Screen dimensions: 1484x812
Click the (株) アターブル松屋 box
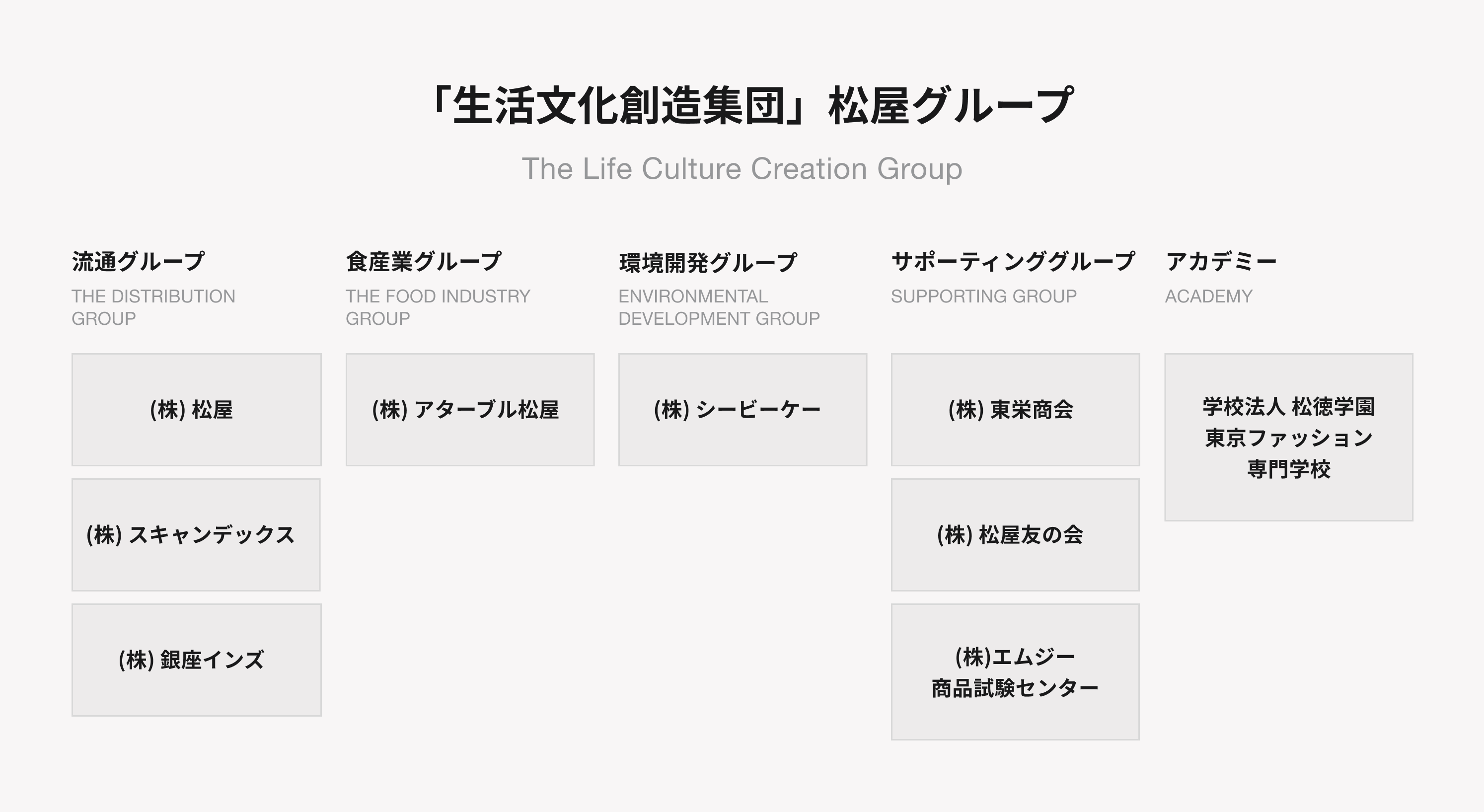[470, 409]
